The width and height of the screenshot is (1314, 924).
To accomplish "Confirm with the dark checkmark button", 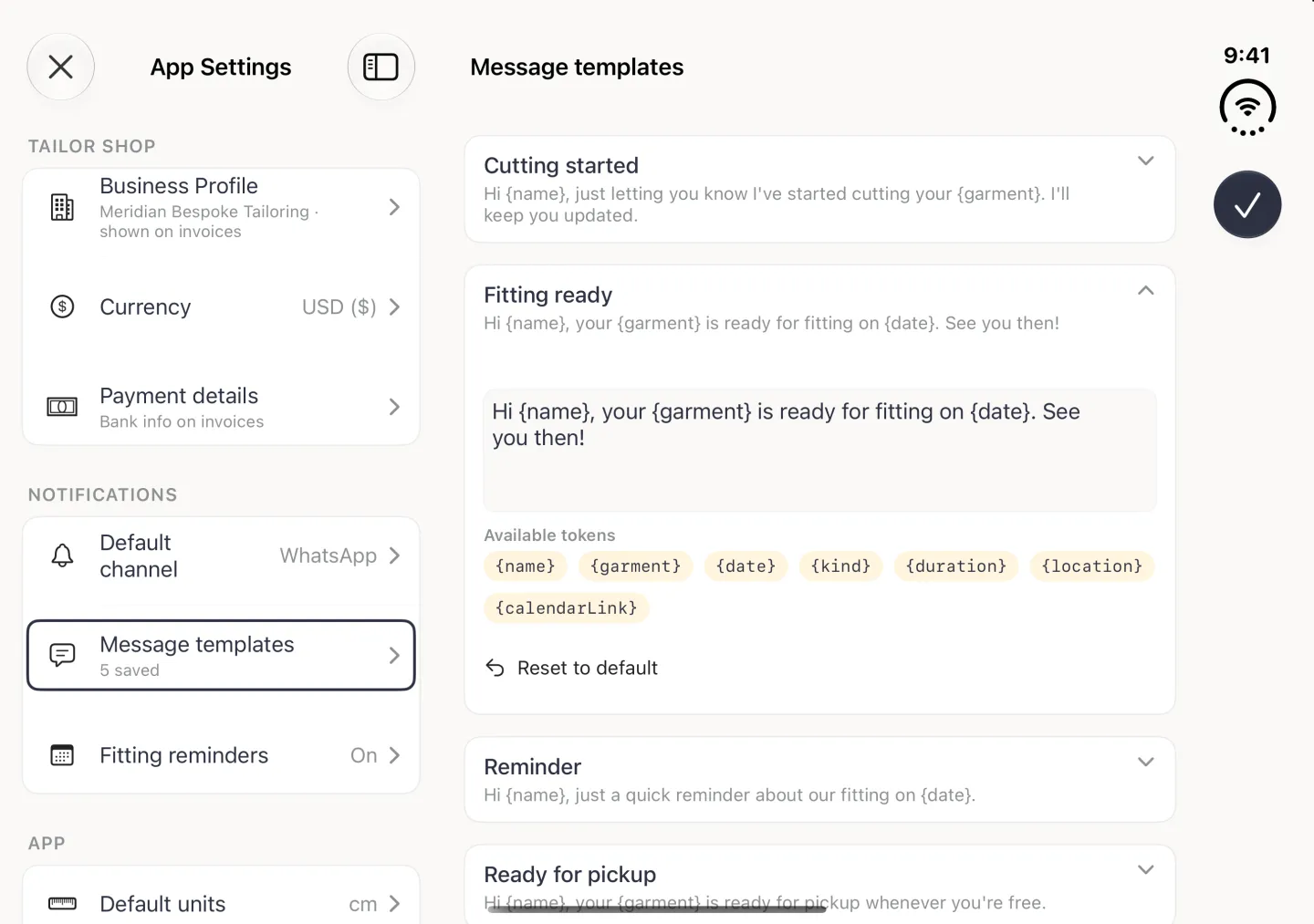I will pyautogui.click(x=1247, y=204).
